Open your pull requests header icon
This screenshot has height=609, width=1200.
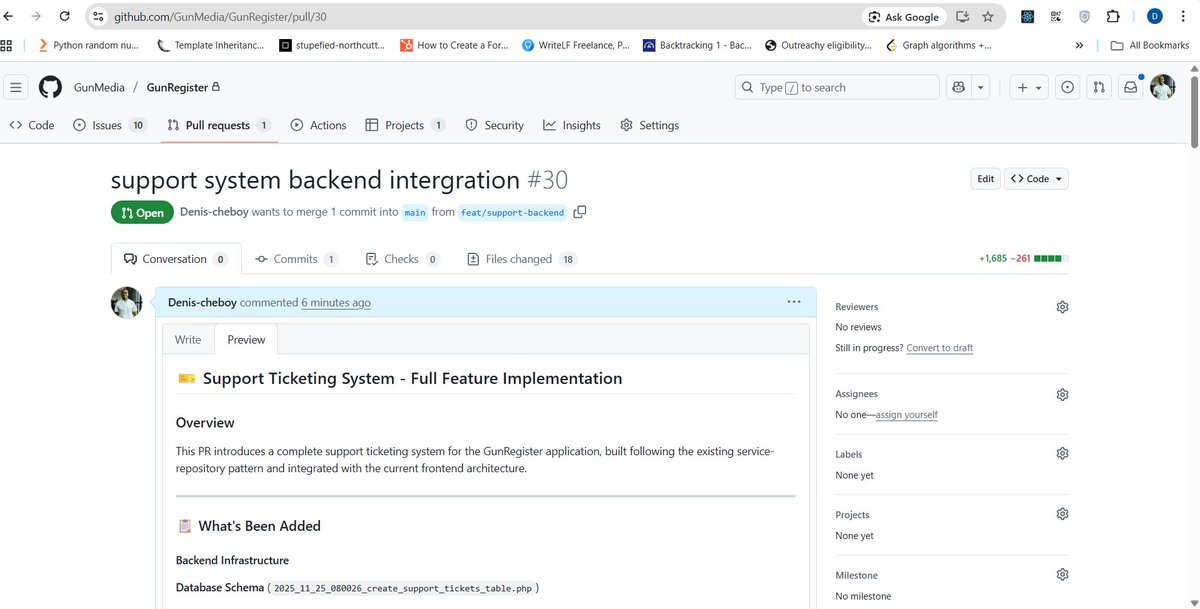click(x=1099, y=88)
